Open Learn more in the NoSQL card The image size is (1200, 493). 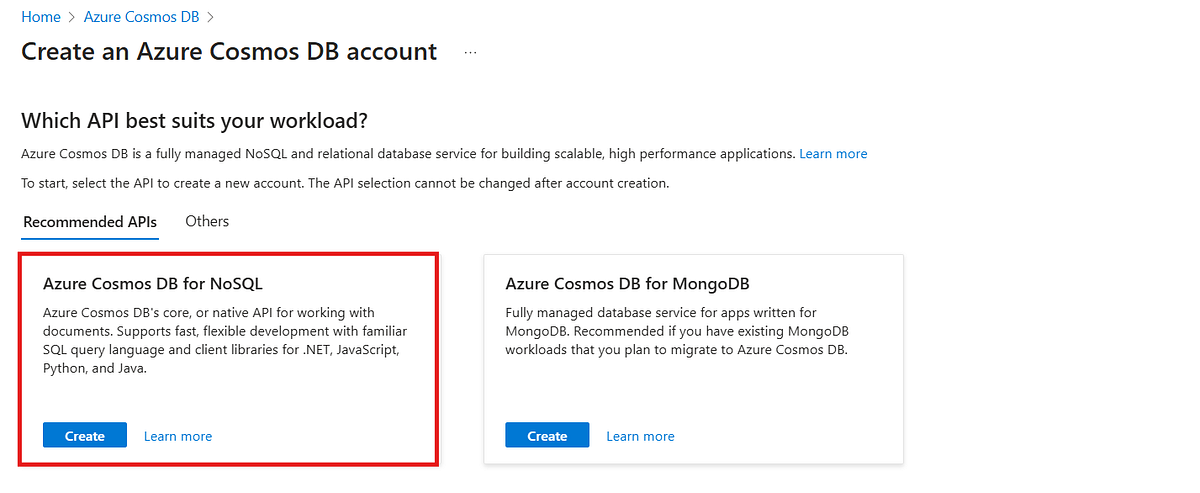(x=178, y=436)
